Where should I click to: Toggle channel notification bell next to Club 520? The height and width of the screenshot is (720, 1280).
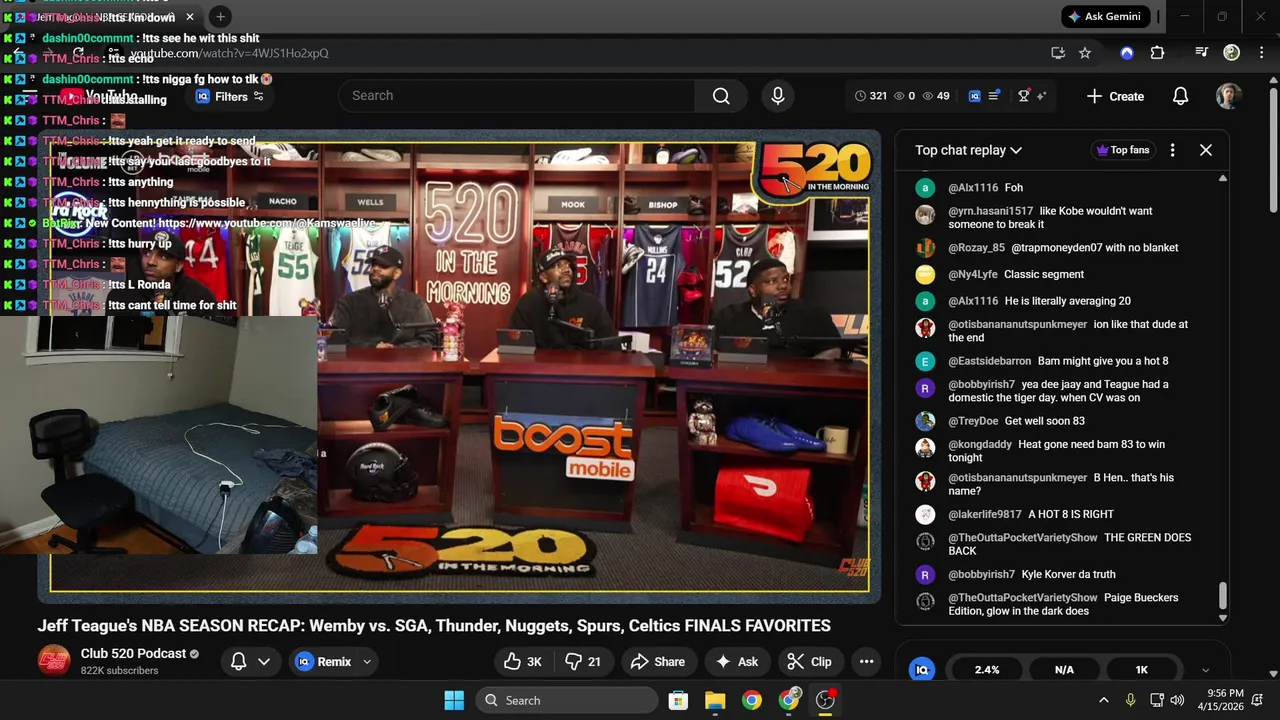point(238,661)
